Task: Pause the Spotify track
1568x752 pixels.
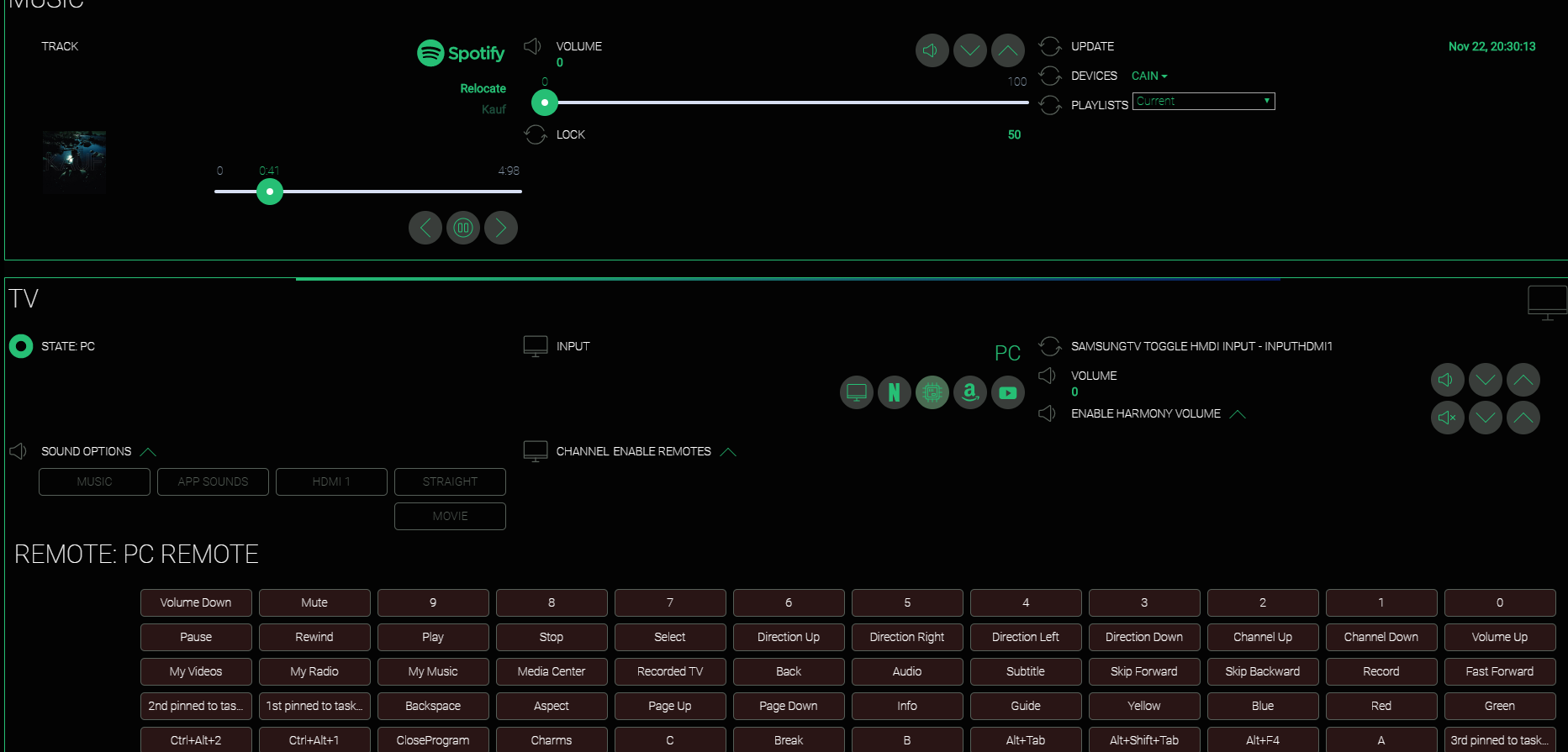Action: (x=463, y=228)
